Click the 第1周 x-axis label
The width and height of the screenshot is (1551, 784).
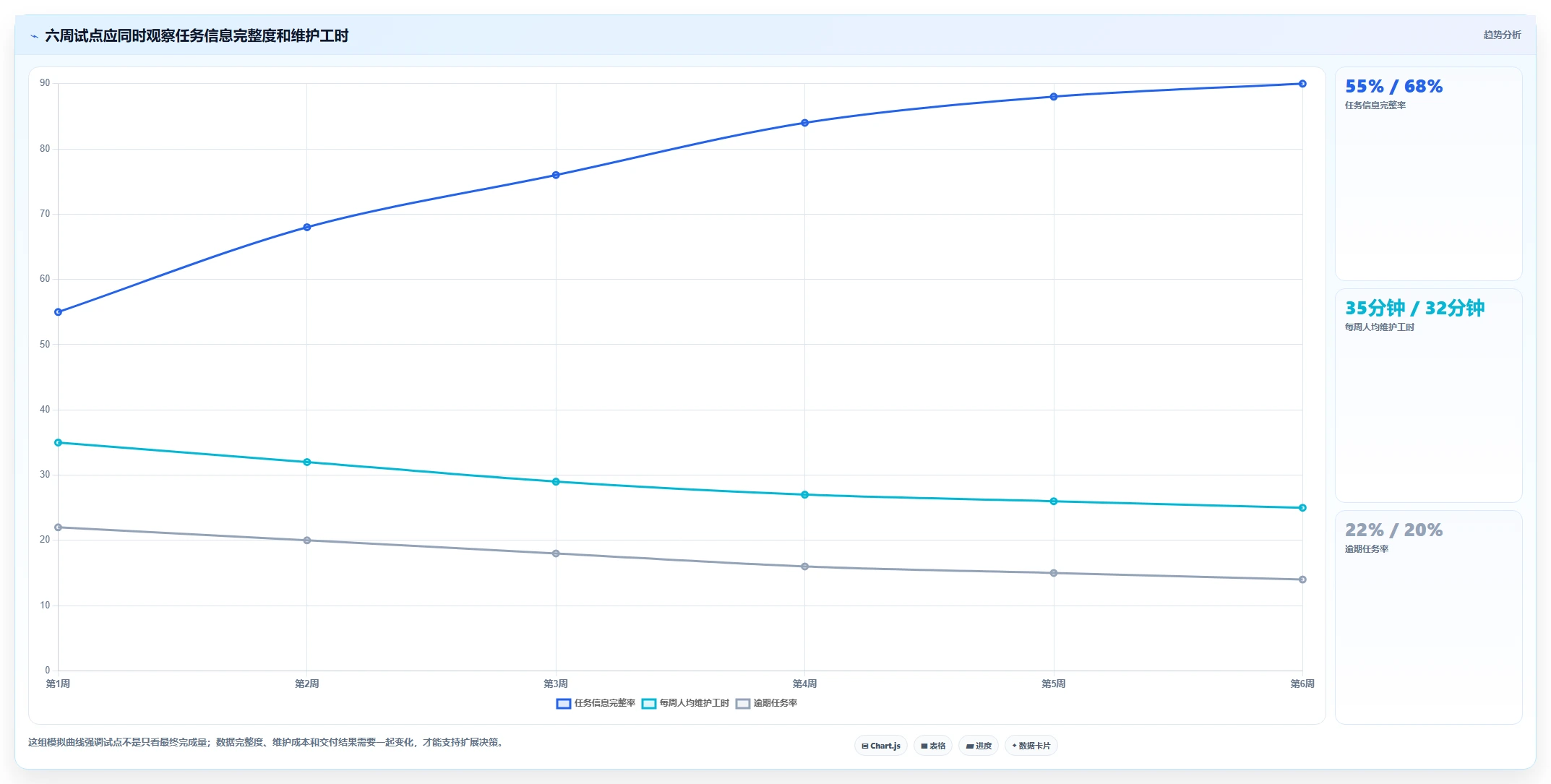[58, 684]
